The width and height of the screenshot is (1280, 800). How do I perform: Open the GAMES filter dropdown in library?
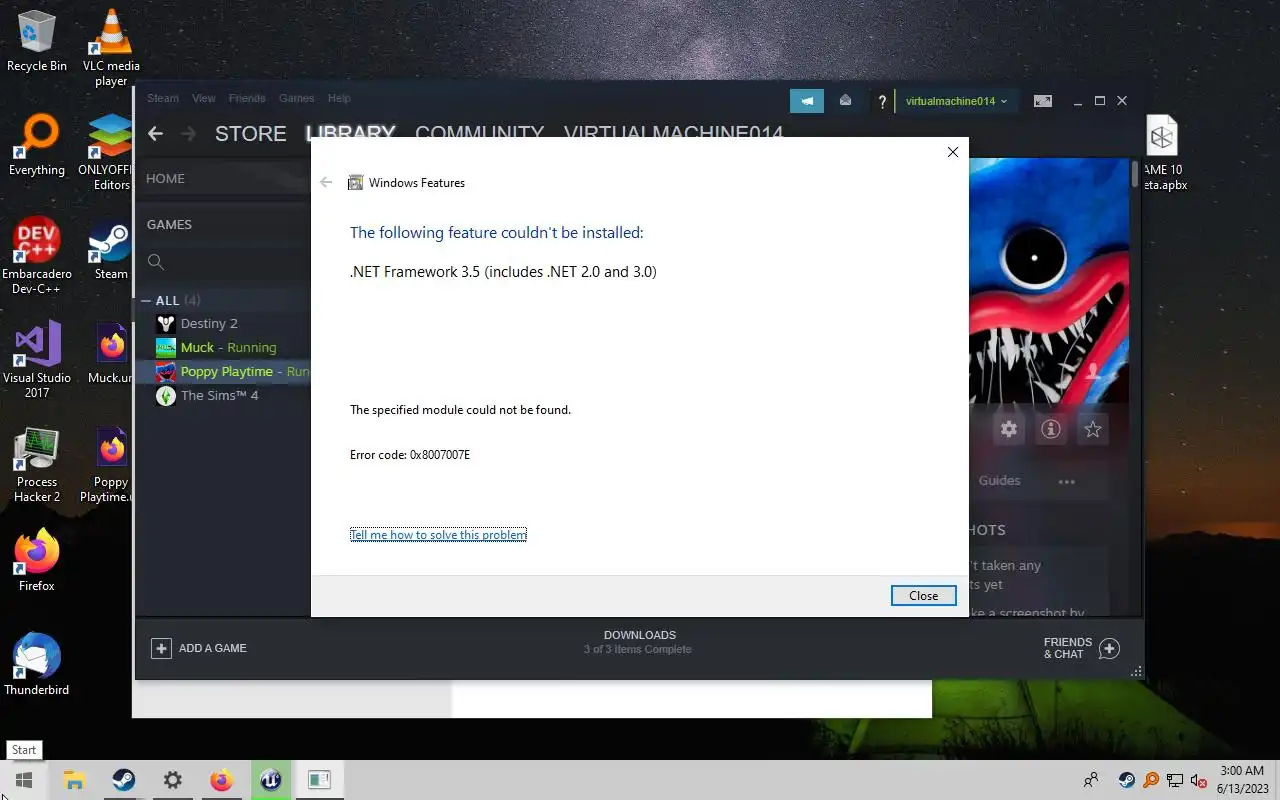coord(169,224)
